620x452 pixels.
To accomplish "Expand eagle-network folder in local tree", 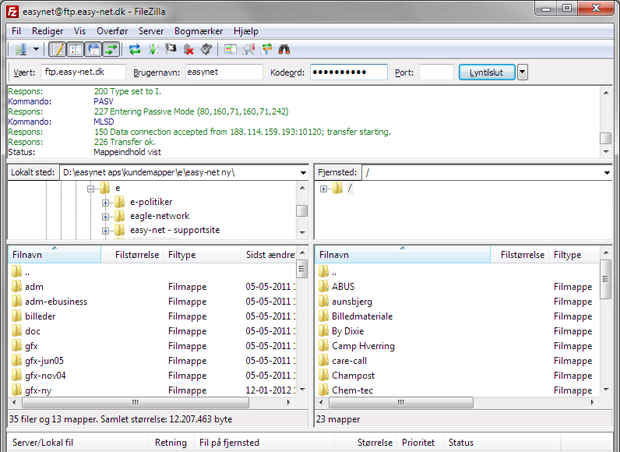I will 105,217.
